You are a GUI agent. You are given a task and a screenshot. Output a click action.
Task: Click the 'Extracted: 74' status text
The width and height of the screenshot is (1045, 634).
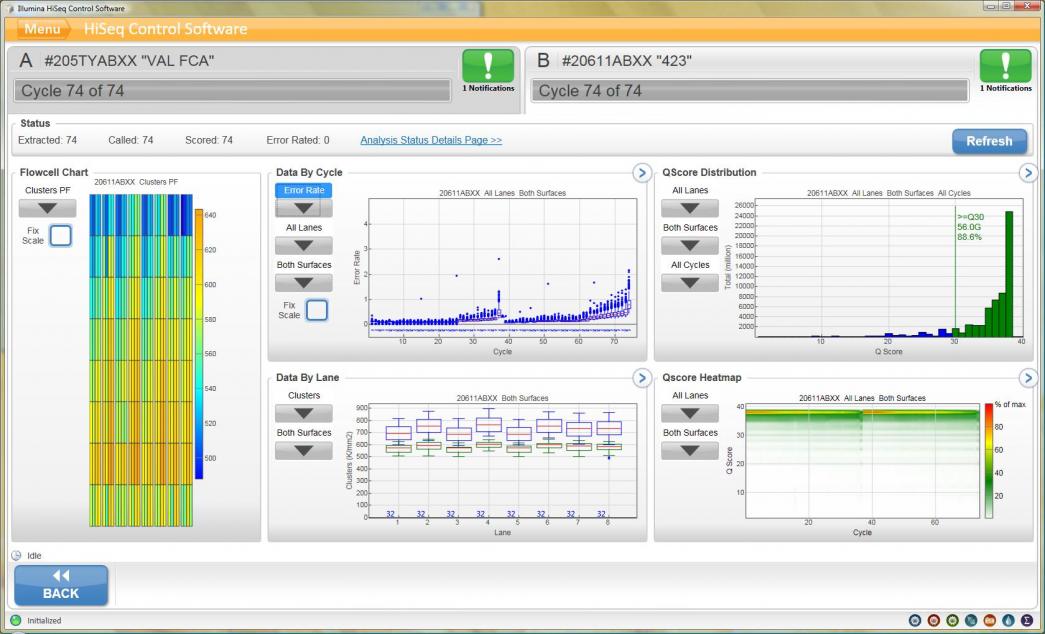coord(47,140)
